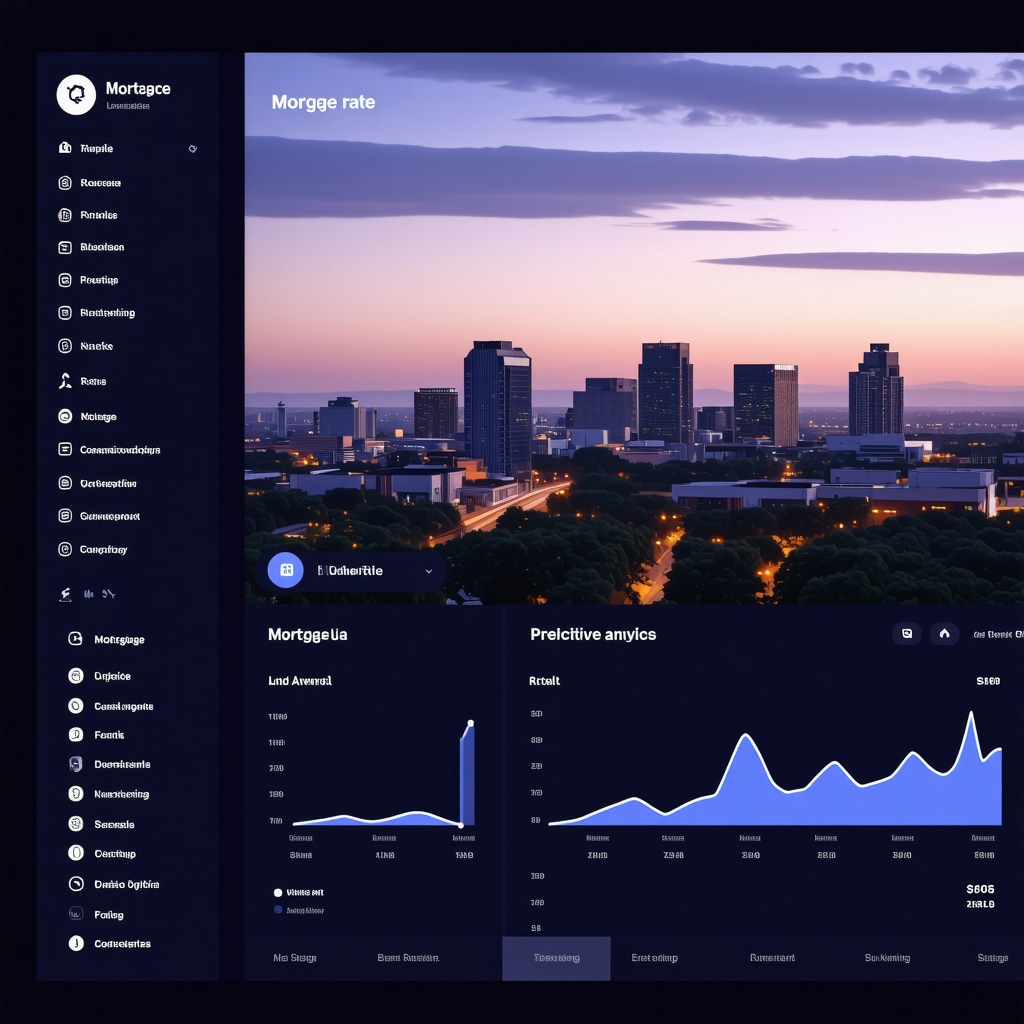Select the 'Bam Rauain.' bottom tab

(x=408, y=958)
